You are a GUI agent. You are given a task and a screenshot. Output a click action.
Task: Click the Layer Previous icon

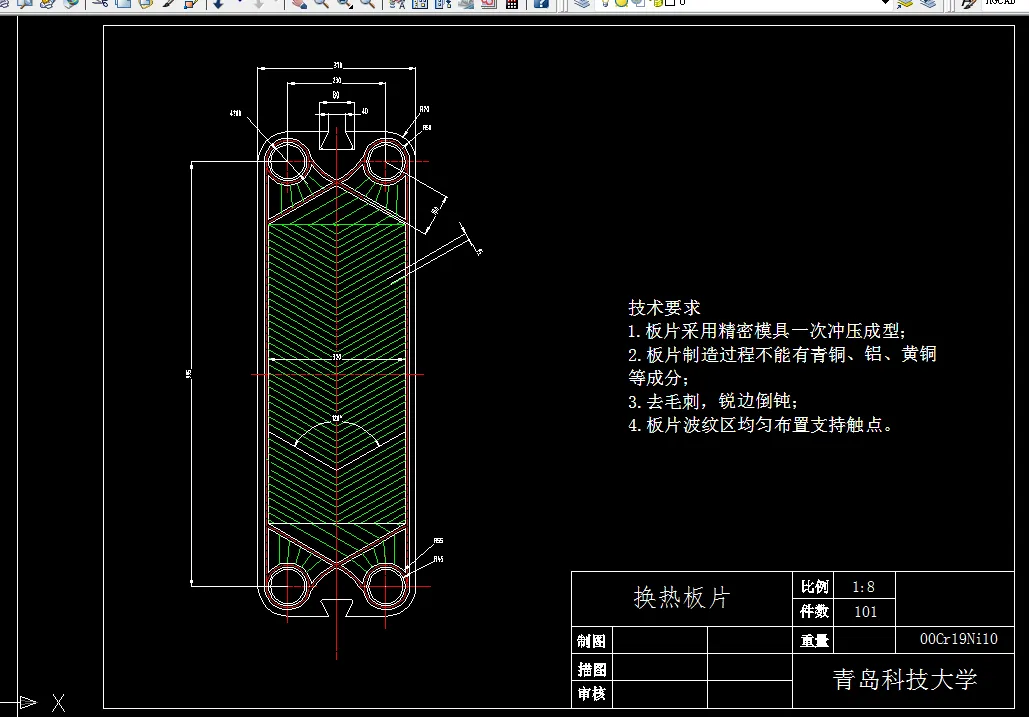tap(927, 3)
